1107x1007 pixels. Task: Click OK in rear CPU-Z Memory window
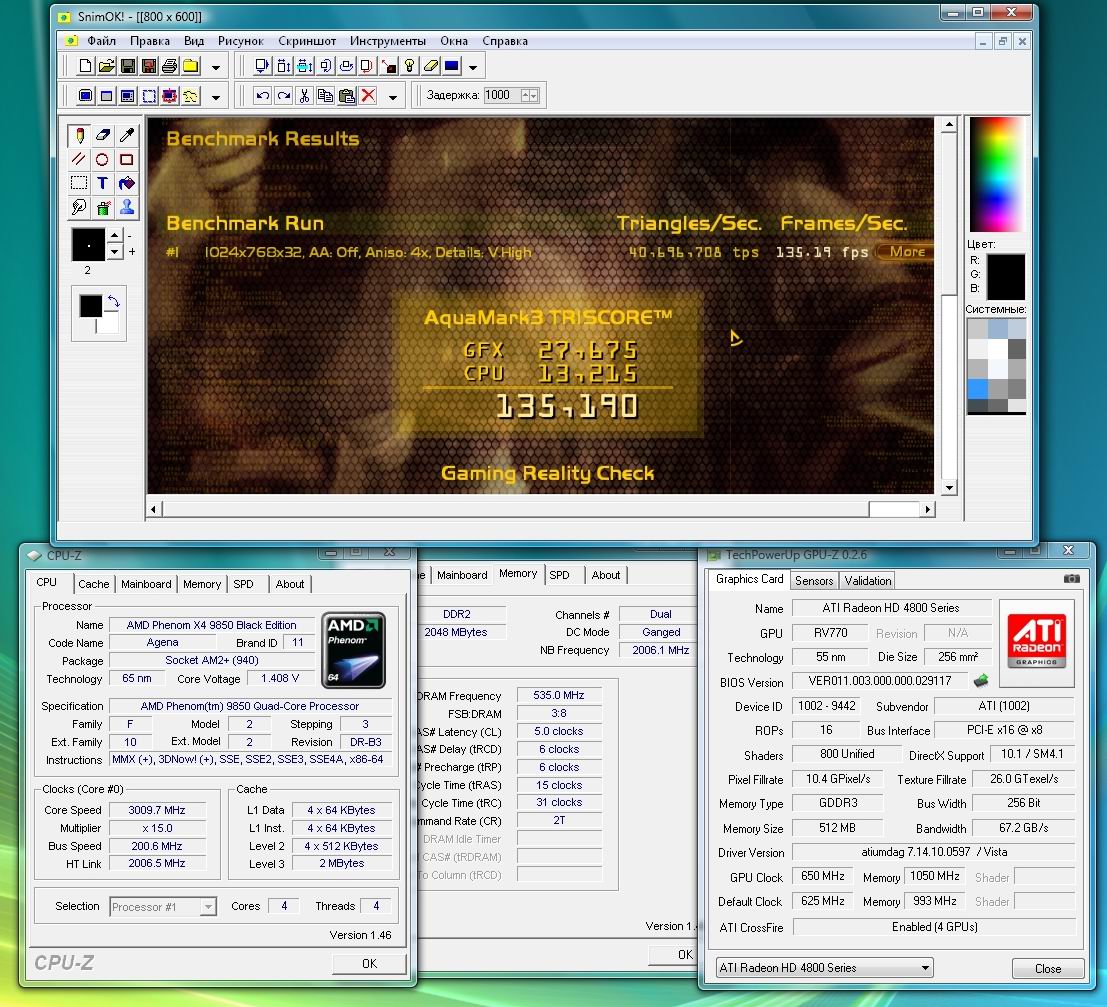coord(674,954)
